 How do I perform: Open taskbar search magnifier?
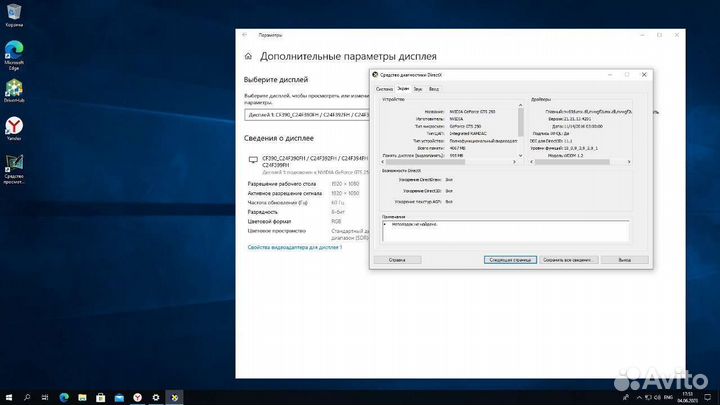point(27,397)
